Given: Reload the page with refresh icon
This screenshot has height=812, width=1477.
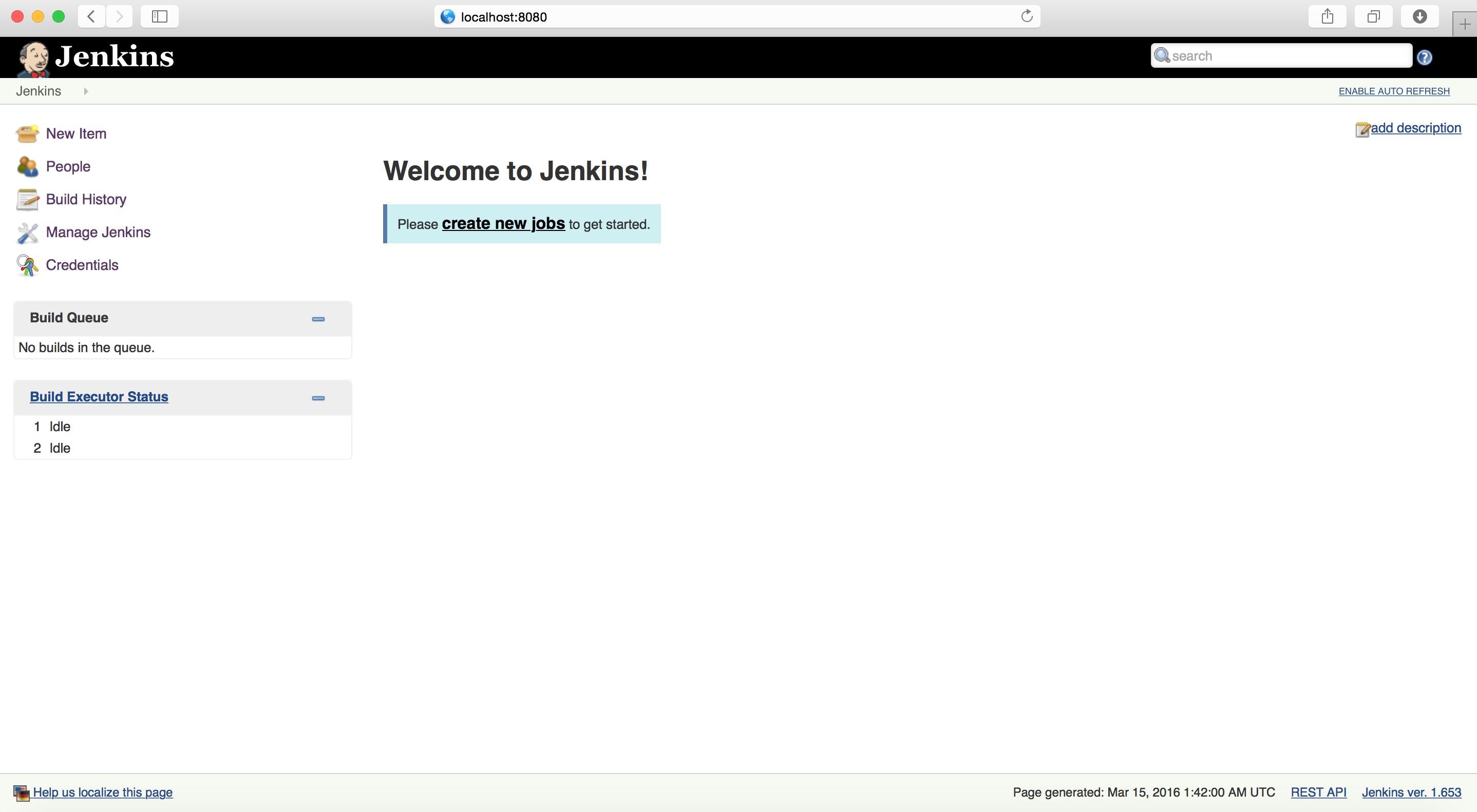Looking at the screenshot, I should pos(1026,16).
